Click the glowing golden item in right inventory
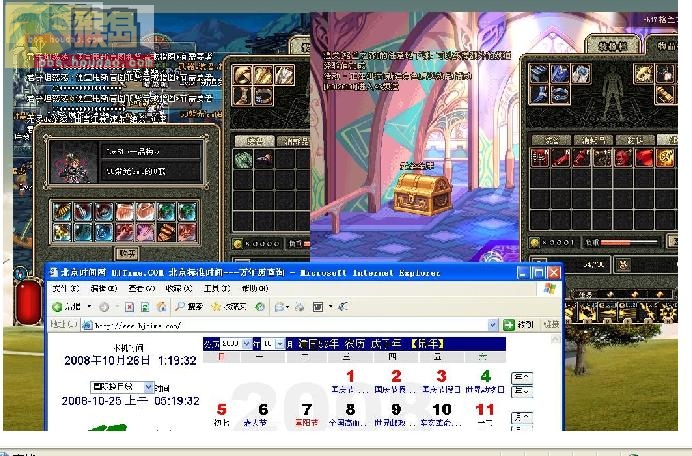This screenshot has height=456, width=692. (665, 158)
